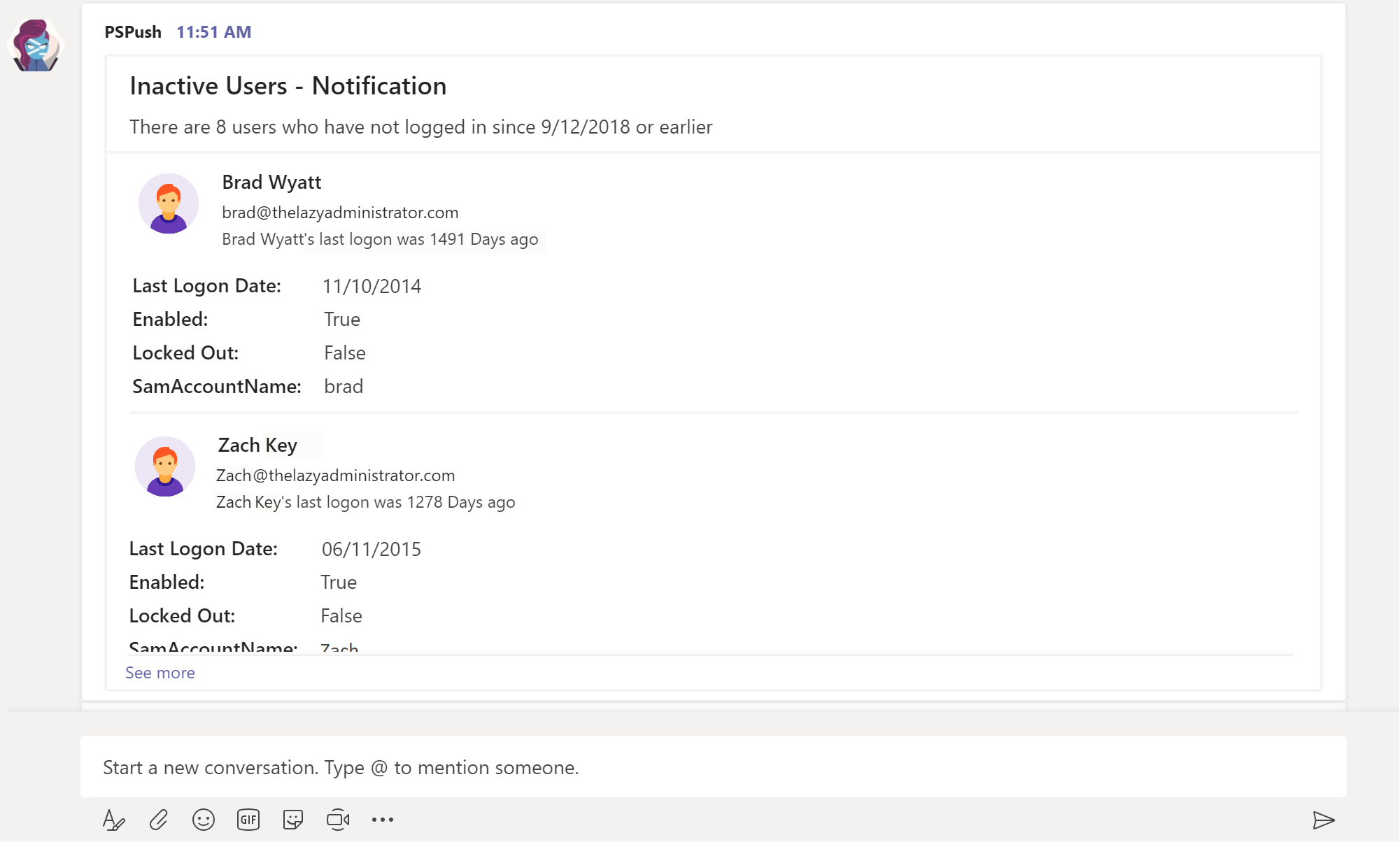Click the PSPush sender name

[x=133, y=32]
